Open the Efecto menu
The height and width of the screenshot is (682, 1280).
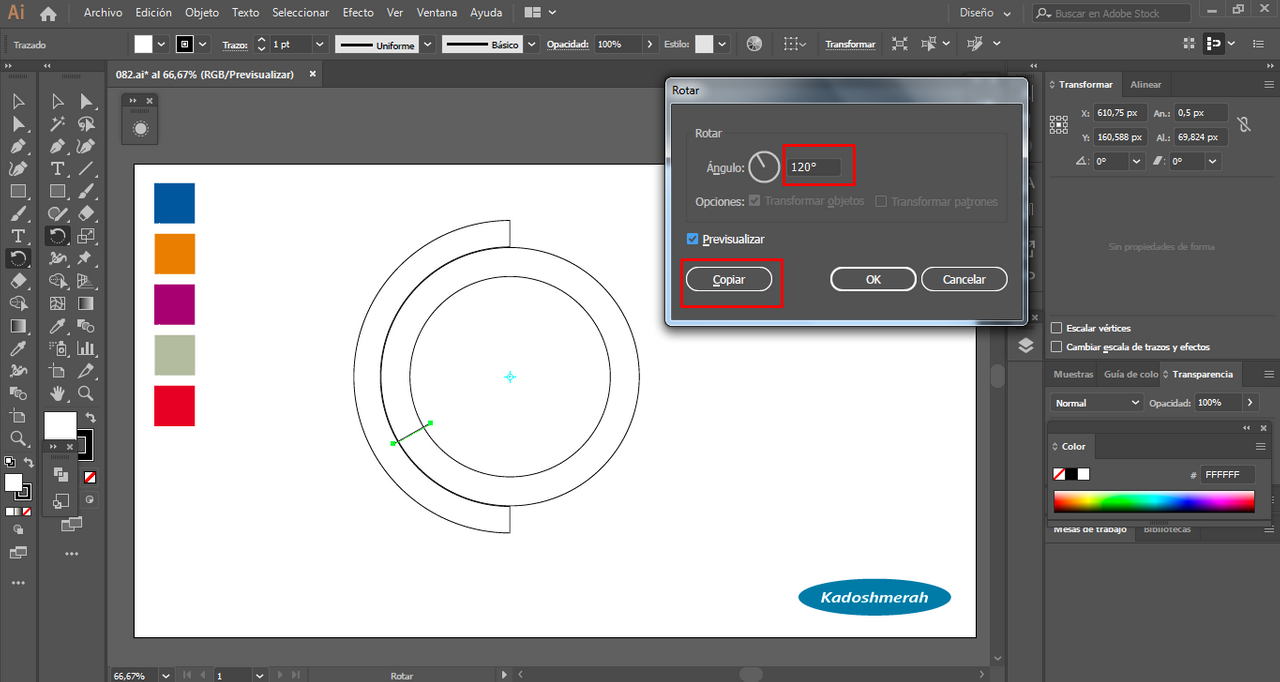coord(358,13)
